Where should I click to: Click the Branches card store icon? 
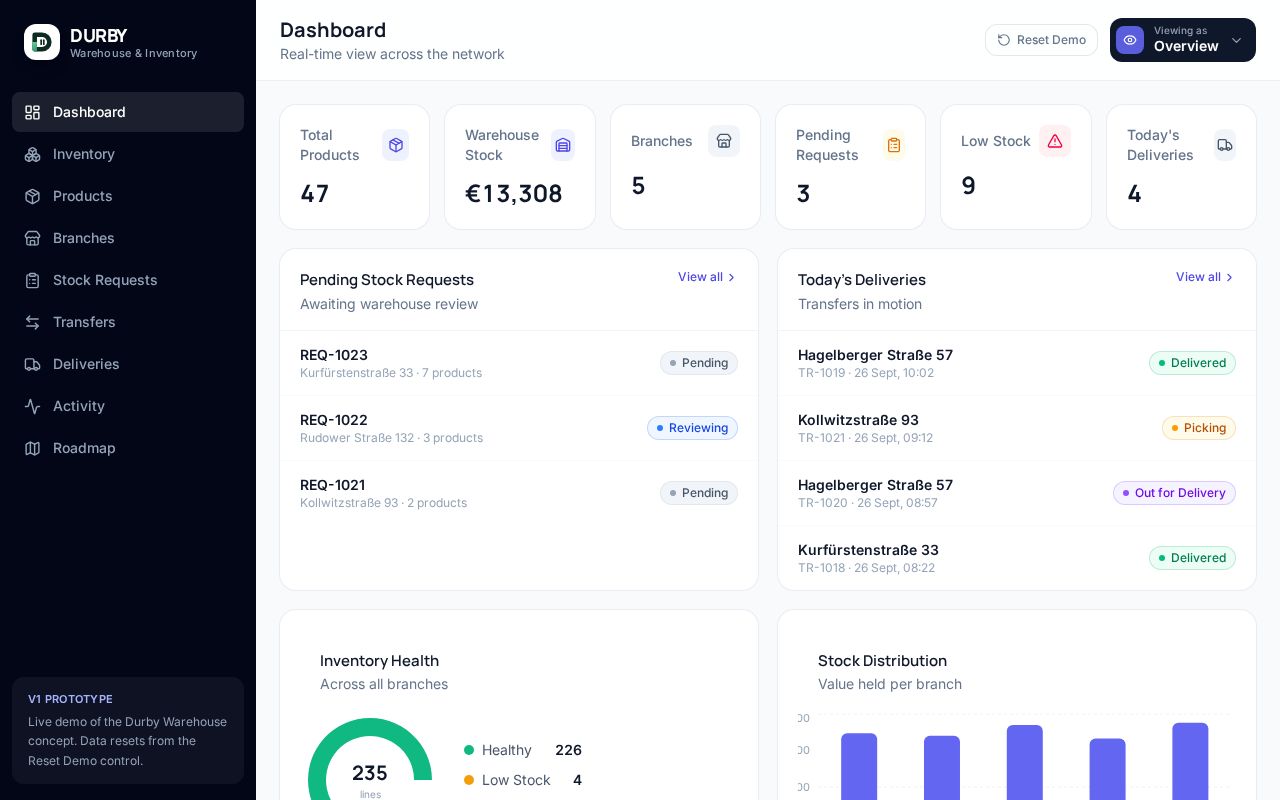(x=724, y=141)
